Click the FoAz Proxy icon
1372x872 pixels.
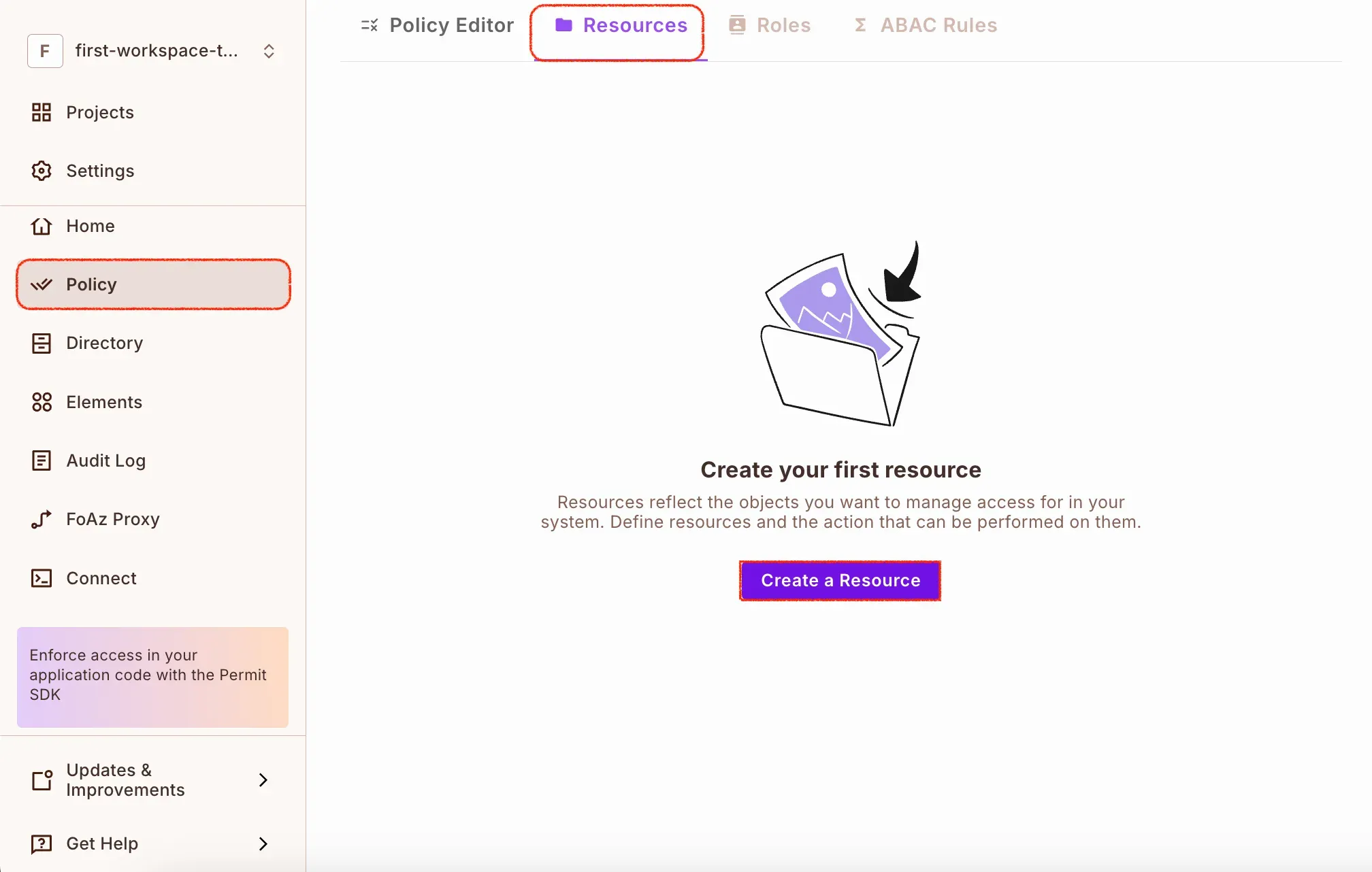coord(42,520)
